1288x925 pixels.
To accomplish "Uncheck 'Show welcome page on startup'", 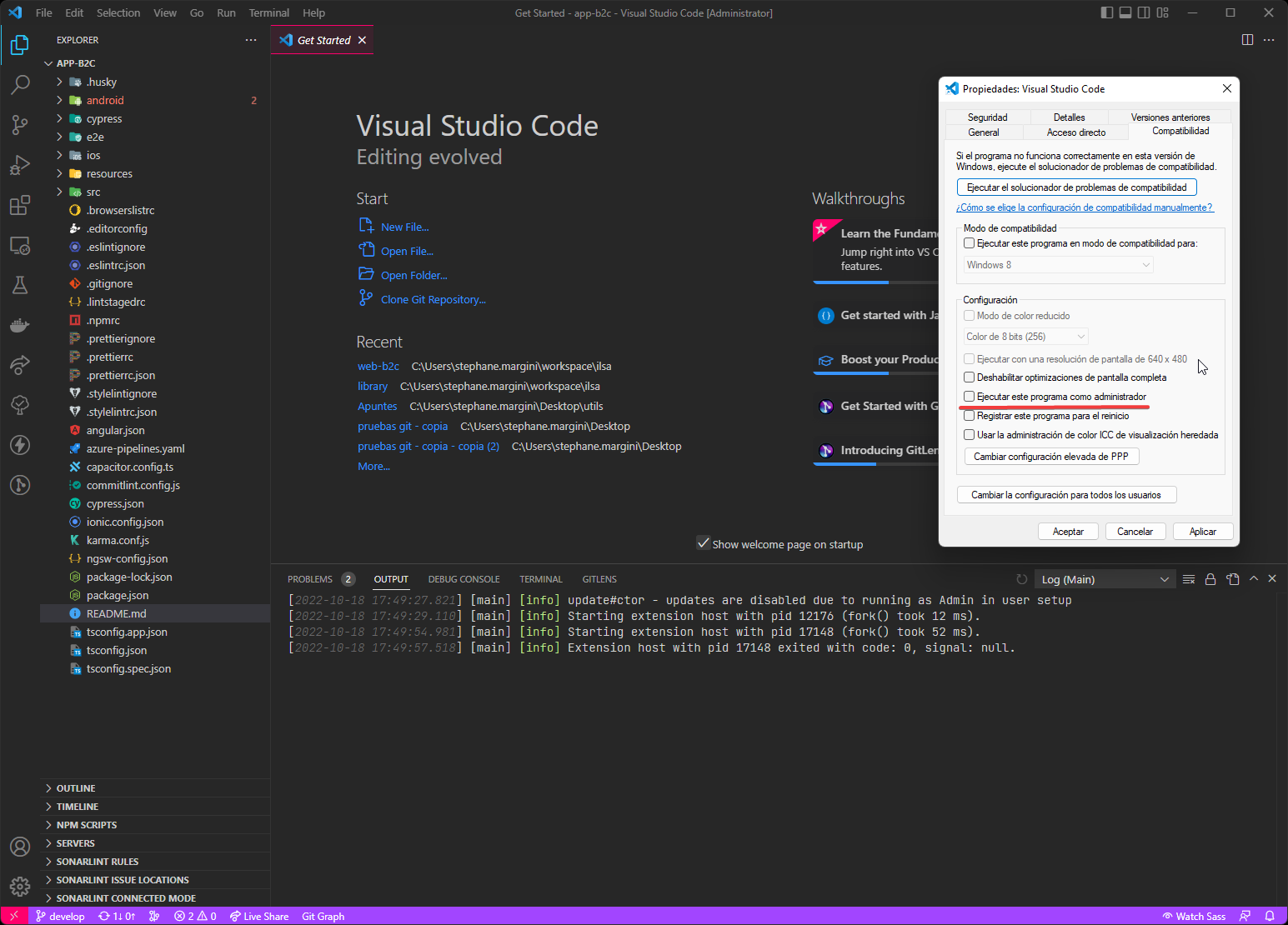I will [x=703, y=543].
